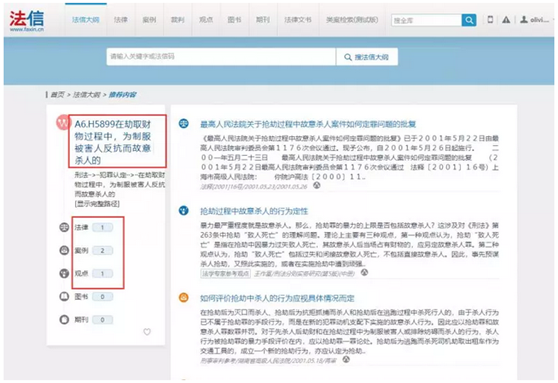Click the 刑事审判参考 source citation text
Image resolution: width=558 pixels, height=383 pixels.
pos(268,360)
